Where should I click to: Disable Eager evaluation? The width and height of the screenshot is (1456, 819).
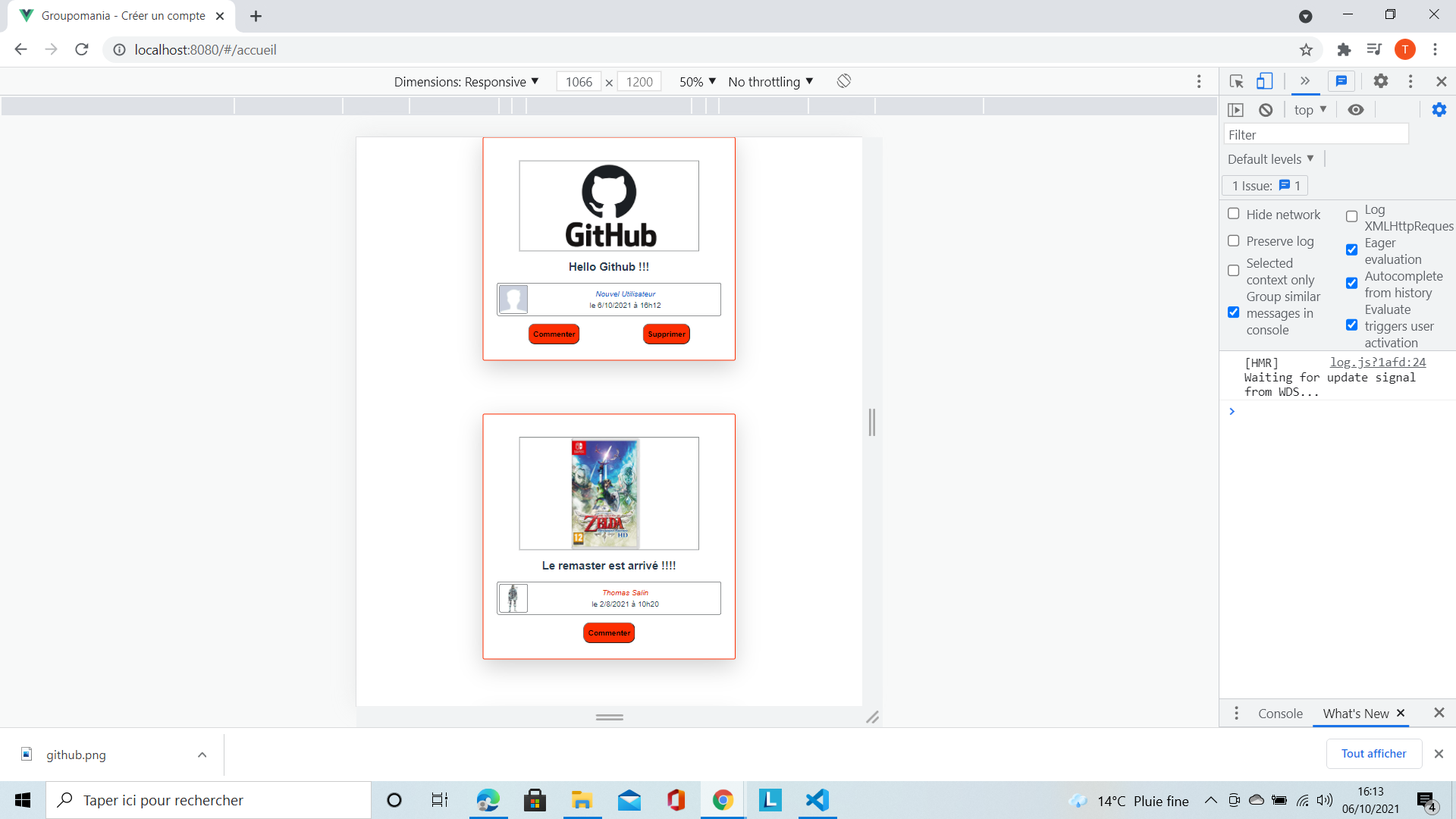(x=1351, y=250)
